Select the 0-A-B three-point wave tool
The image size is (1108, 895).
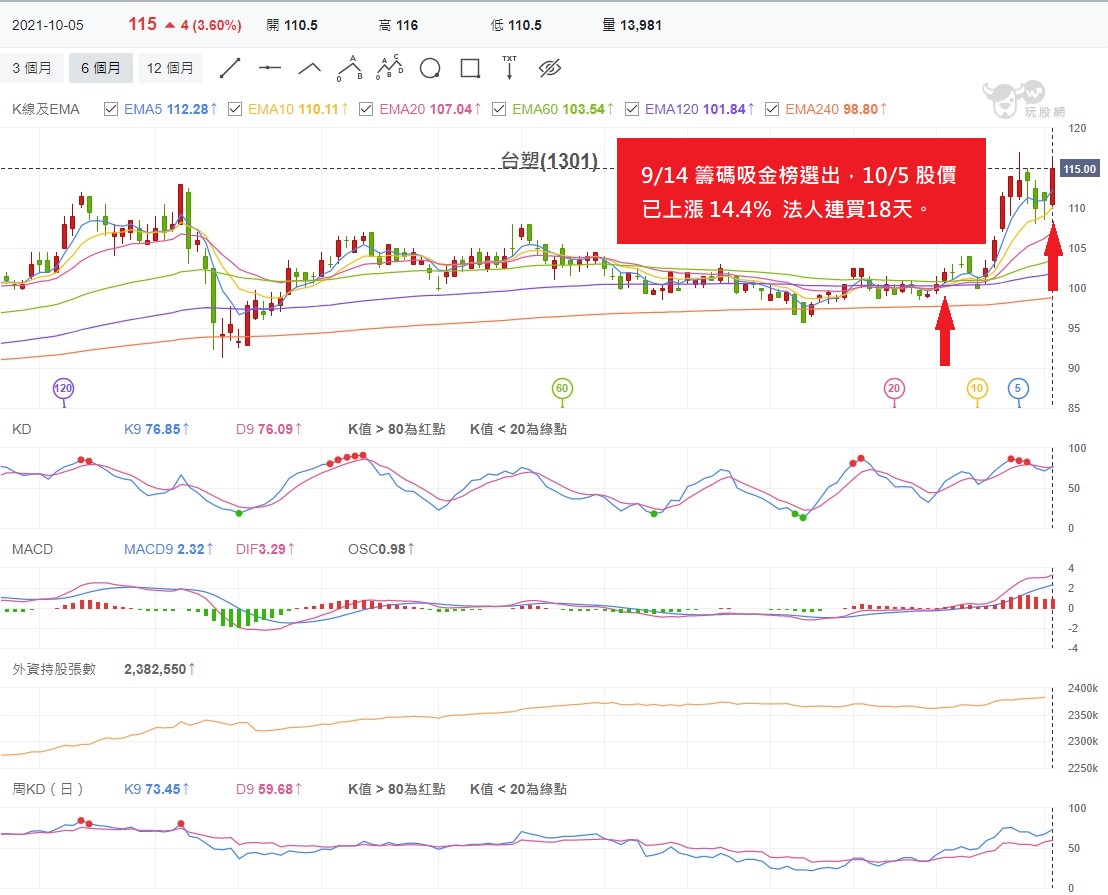pos(350,69)
